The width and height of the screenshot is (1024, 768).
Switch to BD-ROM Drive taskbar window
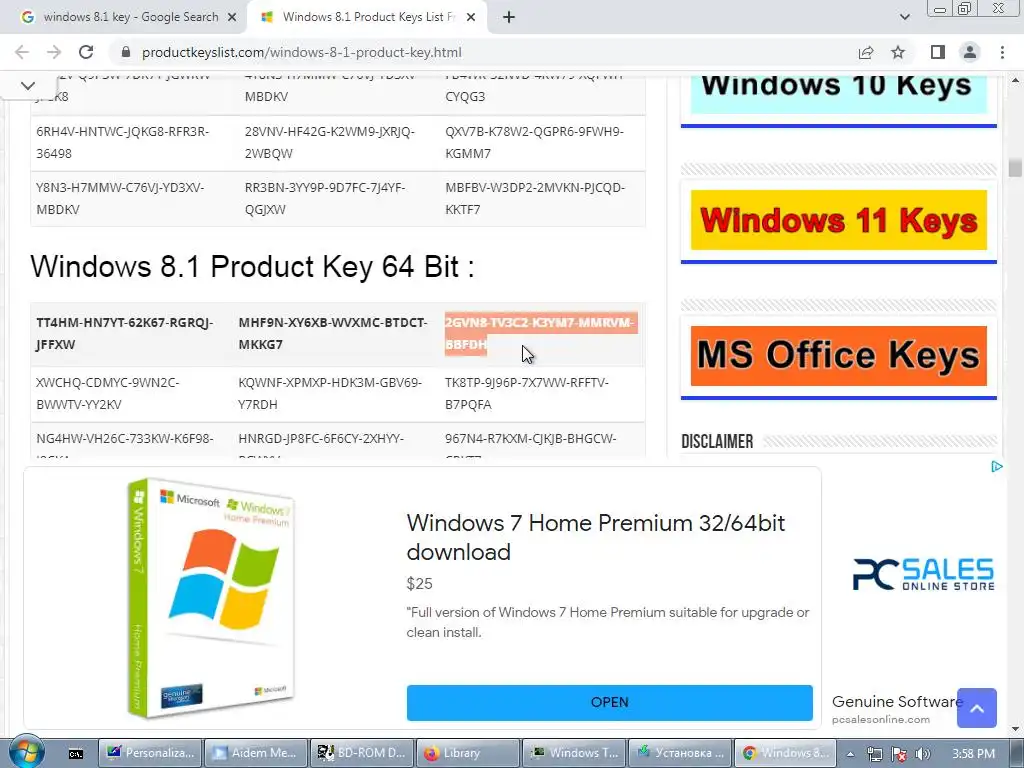coord(362,753)
